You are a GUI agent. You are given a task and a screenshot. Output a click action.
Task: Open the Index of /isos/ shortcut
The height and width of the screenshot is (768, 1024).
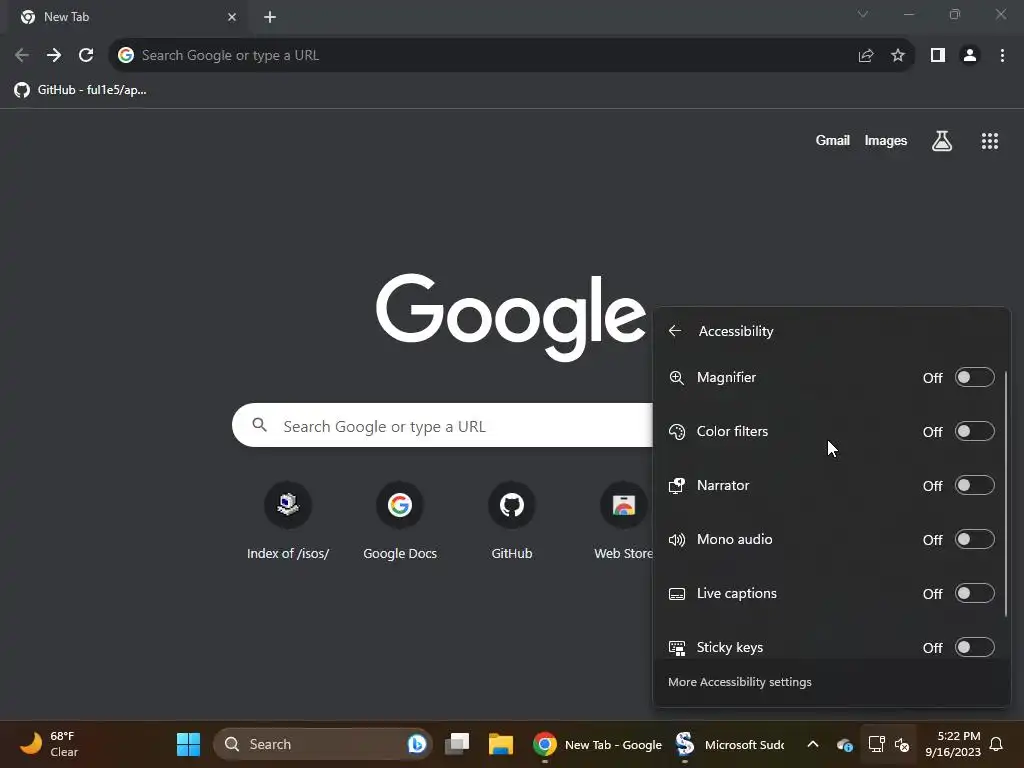coord(288,521)
